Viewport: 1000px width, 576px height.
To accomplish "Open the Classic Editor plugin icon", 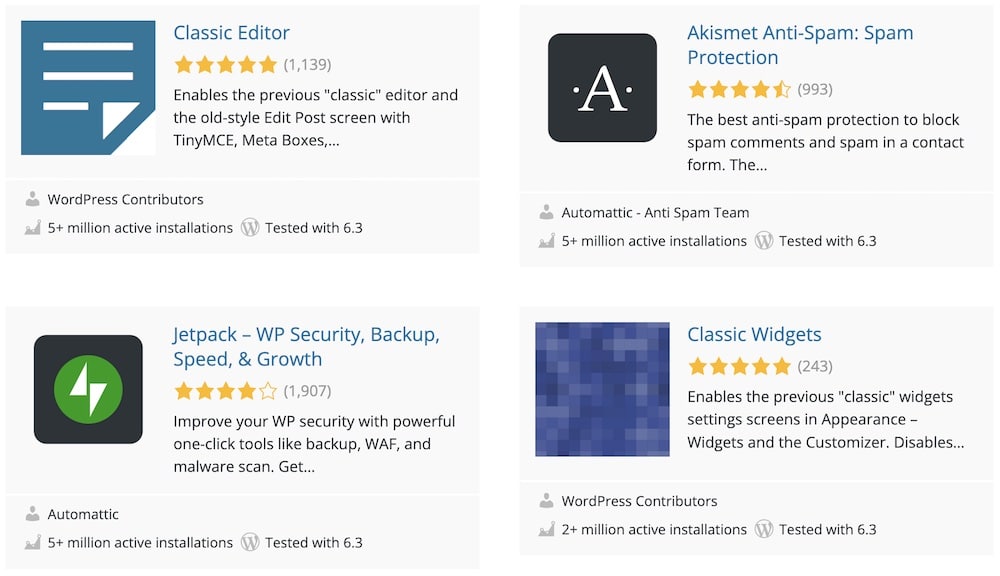I will [x=88, y=87].
